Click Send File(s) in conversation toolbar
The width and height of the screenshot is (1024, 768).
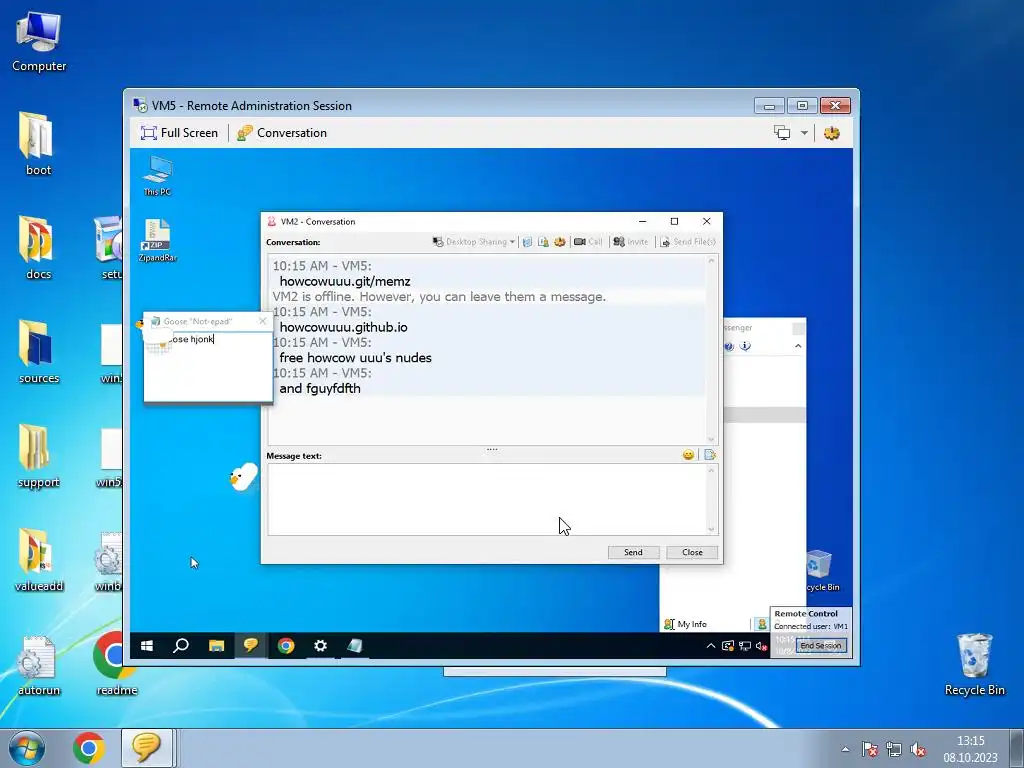tap(688, 242)
